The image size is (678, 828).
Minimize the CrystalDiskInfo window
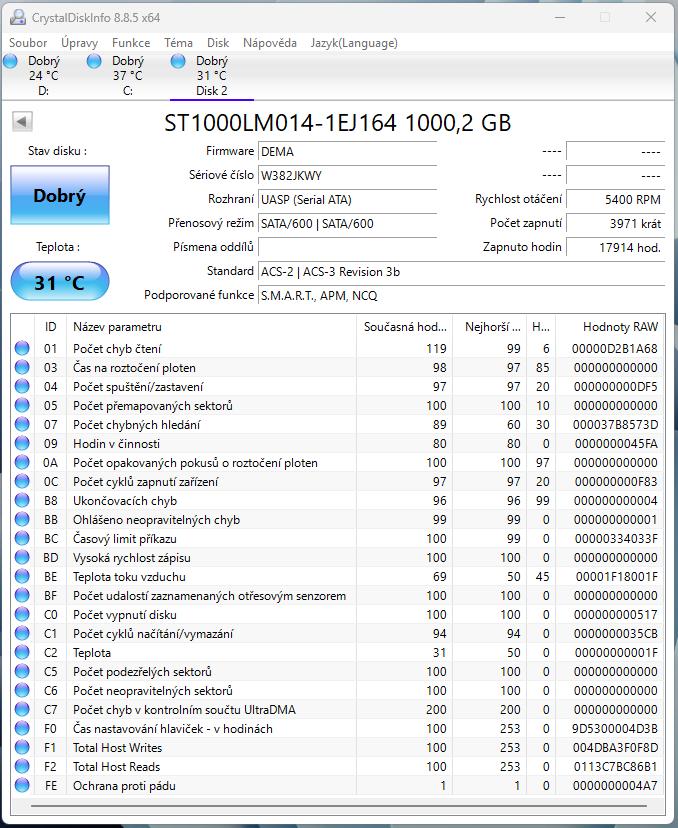click(x=560, y=17)
